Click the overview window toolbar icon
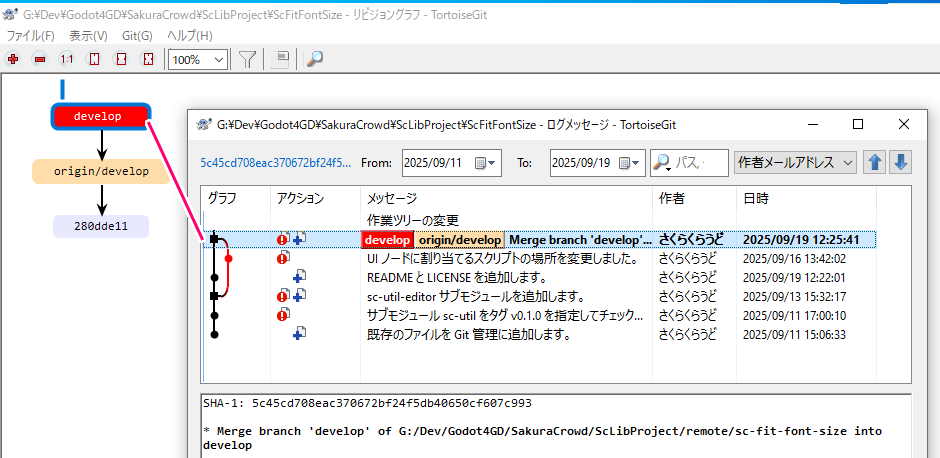The image size is (940, 458). tap(281, 59)
